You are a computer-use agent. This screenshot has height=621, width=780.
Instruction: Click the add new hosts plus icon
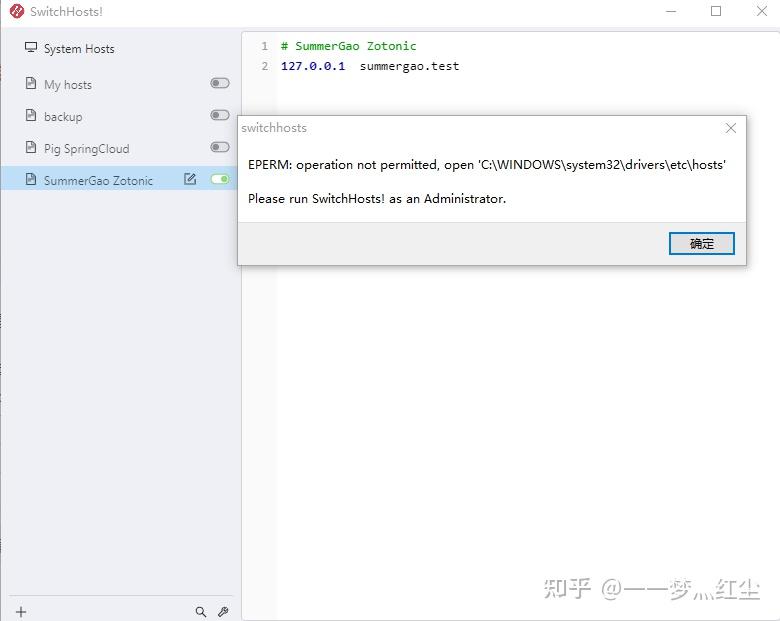point(21,612)
